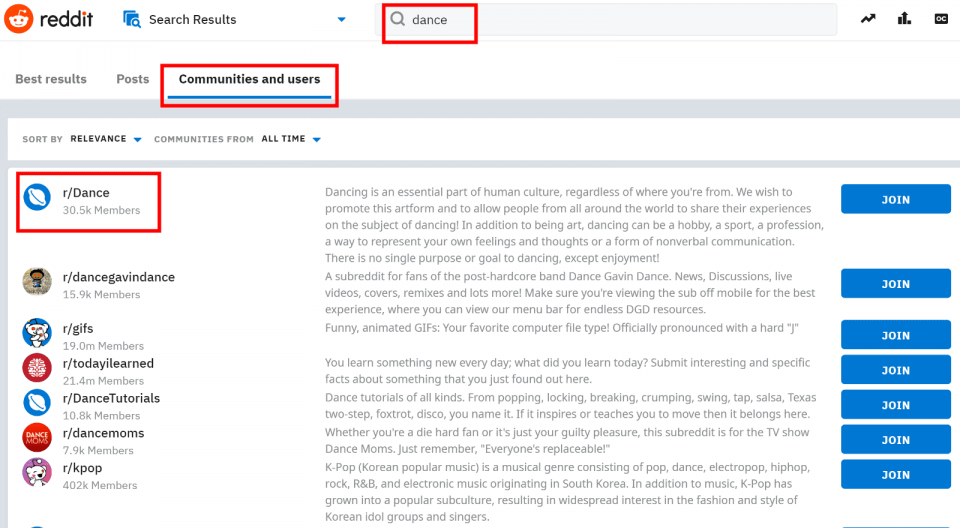Join the r/DanceTutorials community
Image resolution: width=960 pixels, height=528 pixels.
click(x=896, y=405)
